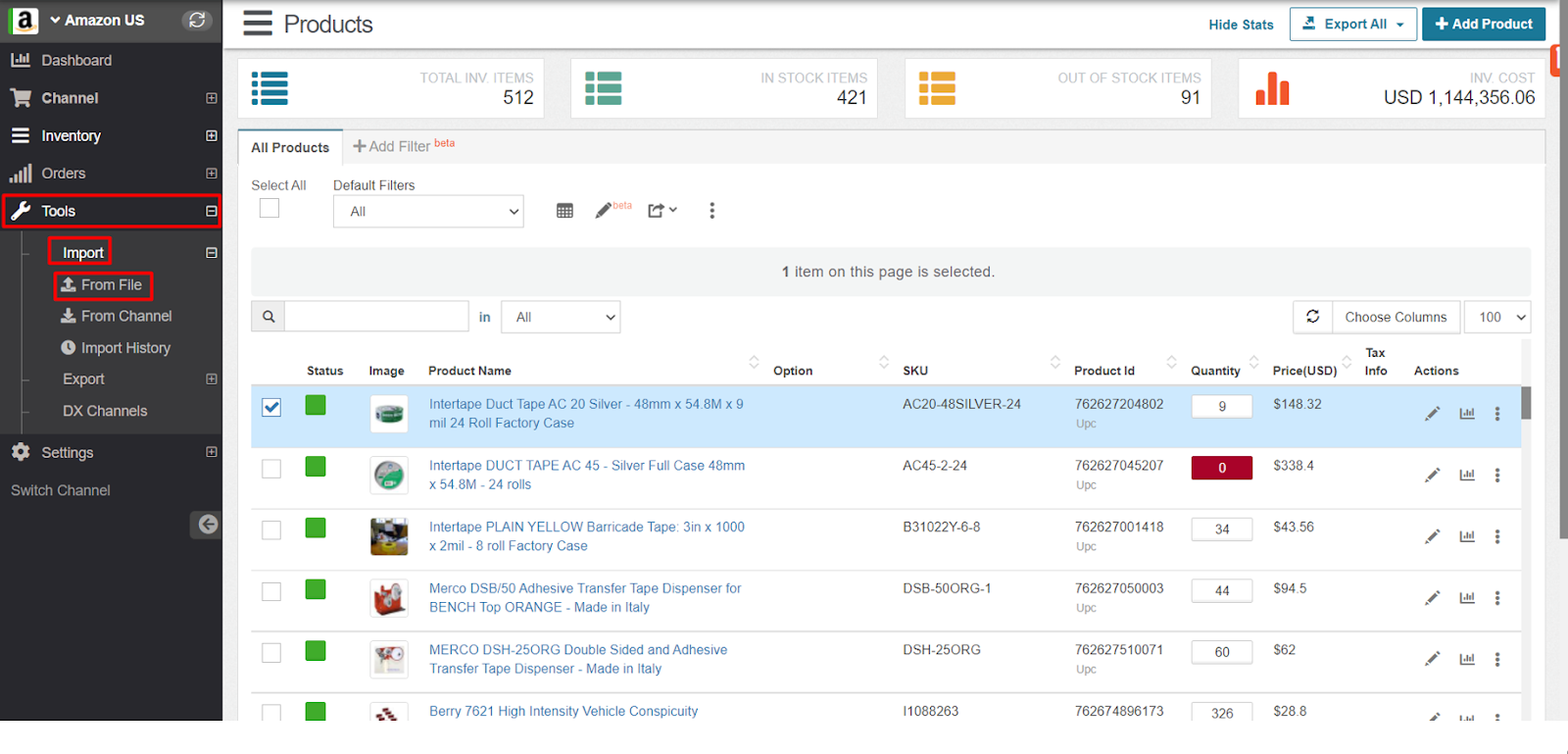Click the refresh button beside Choose Columns
The height and width of the screenshot is (754, 1568).
1312,317
